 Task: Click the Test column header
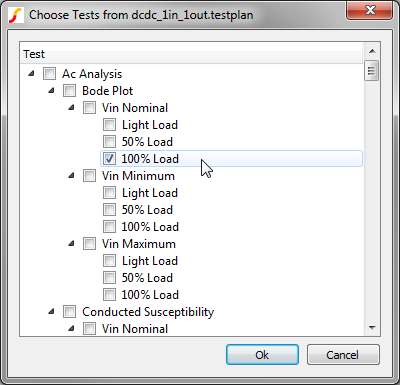(x=191, y=54)
